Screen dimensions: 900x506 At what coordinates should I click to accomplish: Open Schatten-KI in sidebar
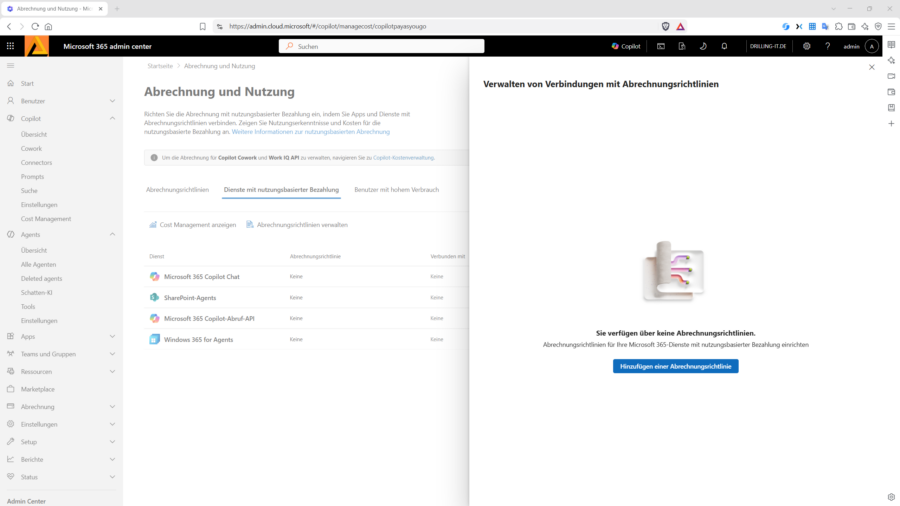[x=37, y=293]
